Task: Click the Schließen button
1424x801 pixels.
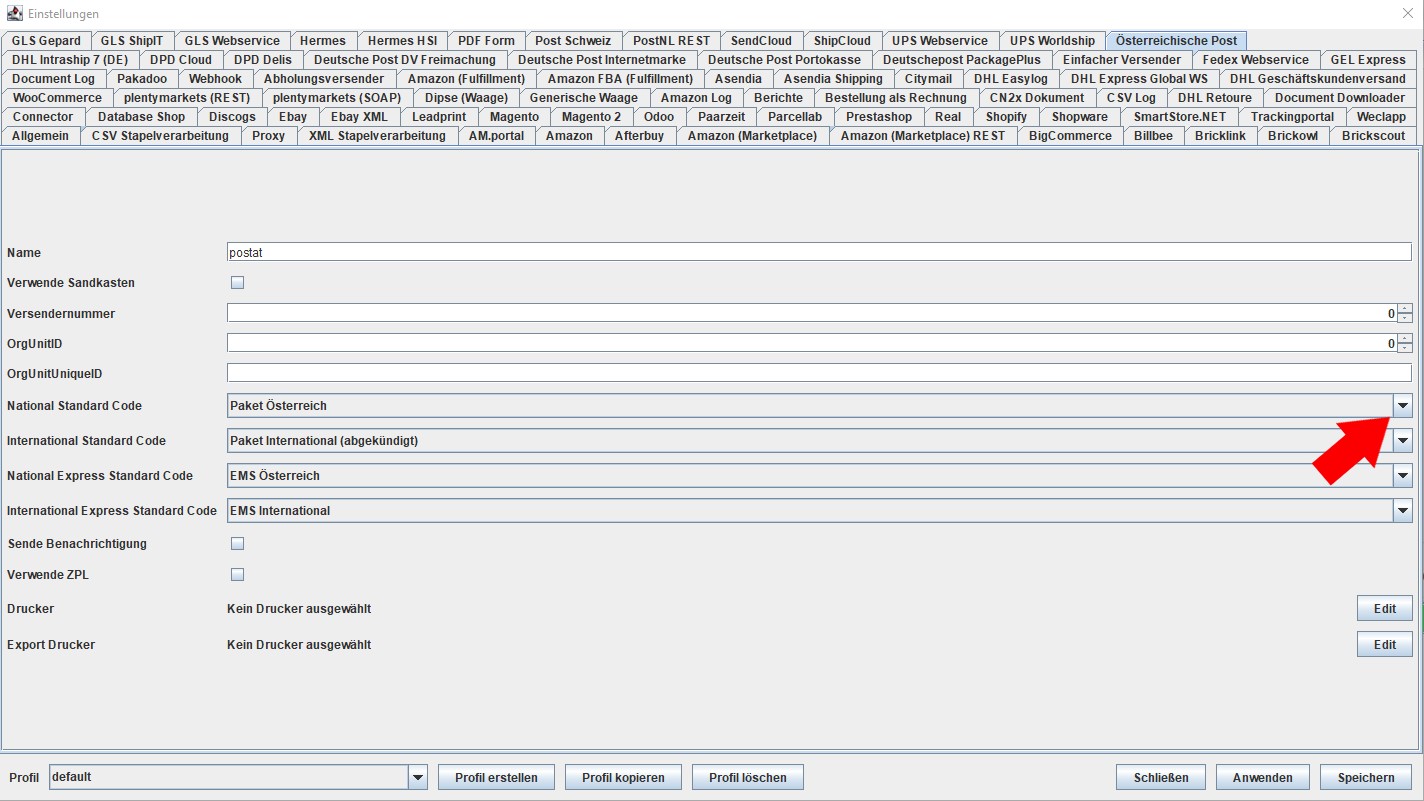Action: pyautogui.click(x=1161, y=777)
